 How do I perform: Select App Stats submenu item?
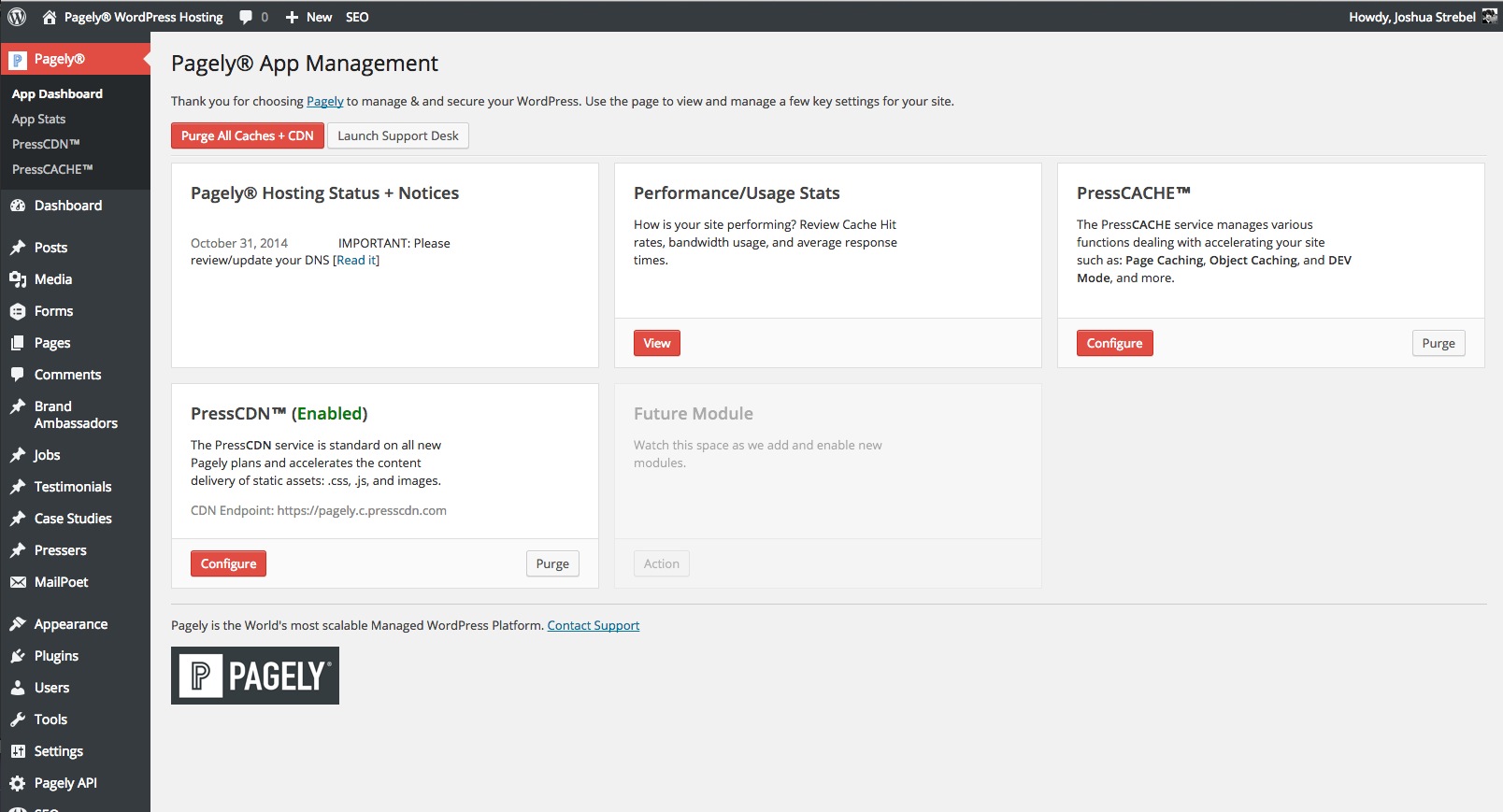click(38, 119)
